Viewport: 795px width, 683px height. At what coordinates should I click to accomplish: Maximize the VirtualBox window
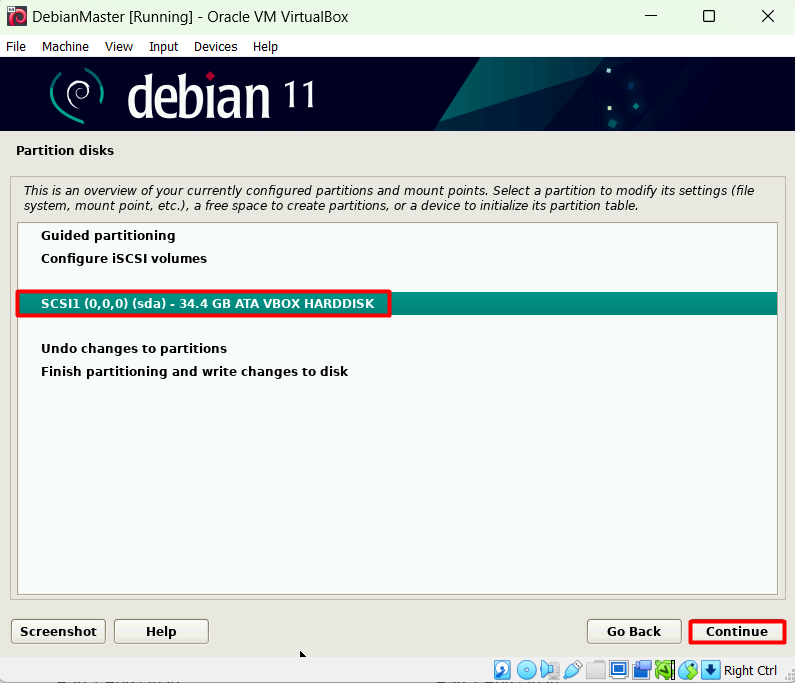coord(709,16)
